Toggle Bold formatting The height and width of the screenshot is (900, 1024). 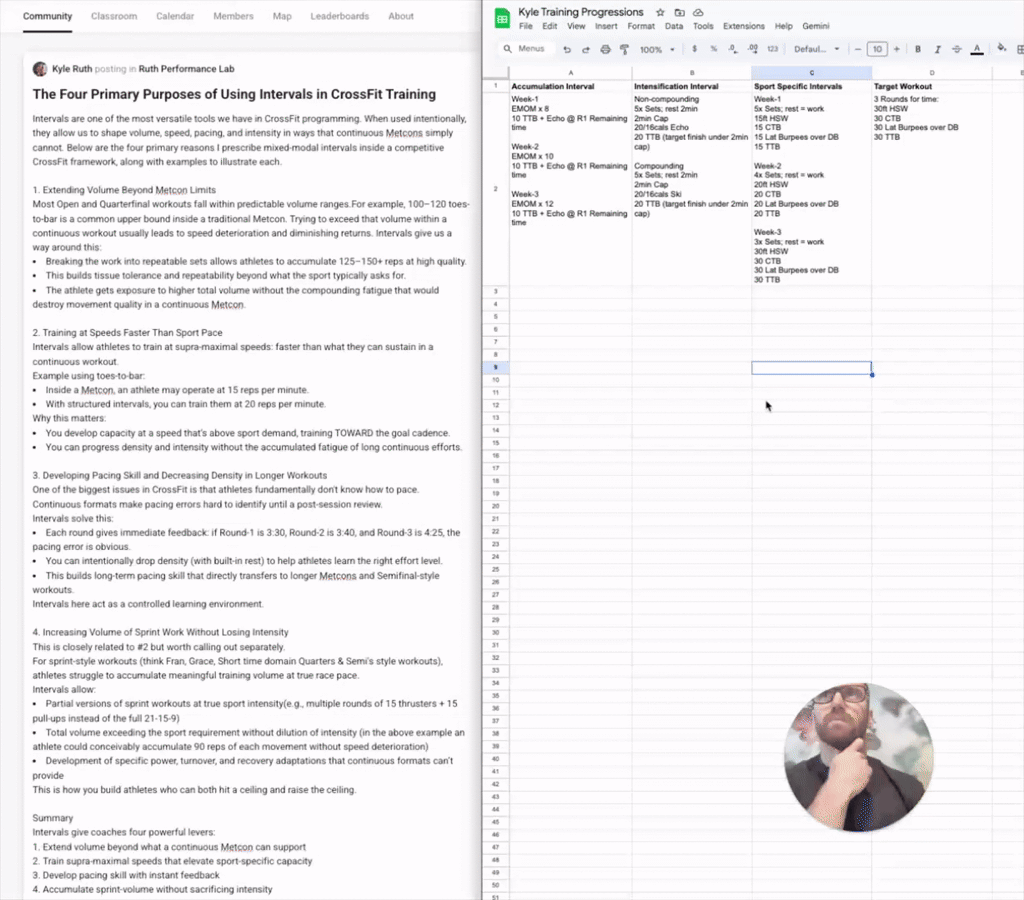[x=918, y=49]
